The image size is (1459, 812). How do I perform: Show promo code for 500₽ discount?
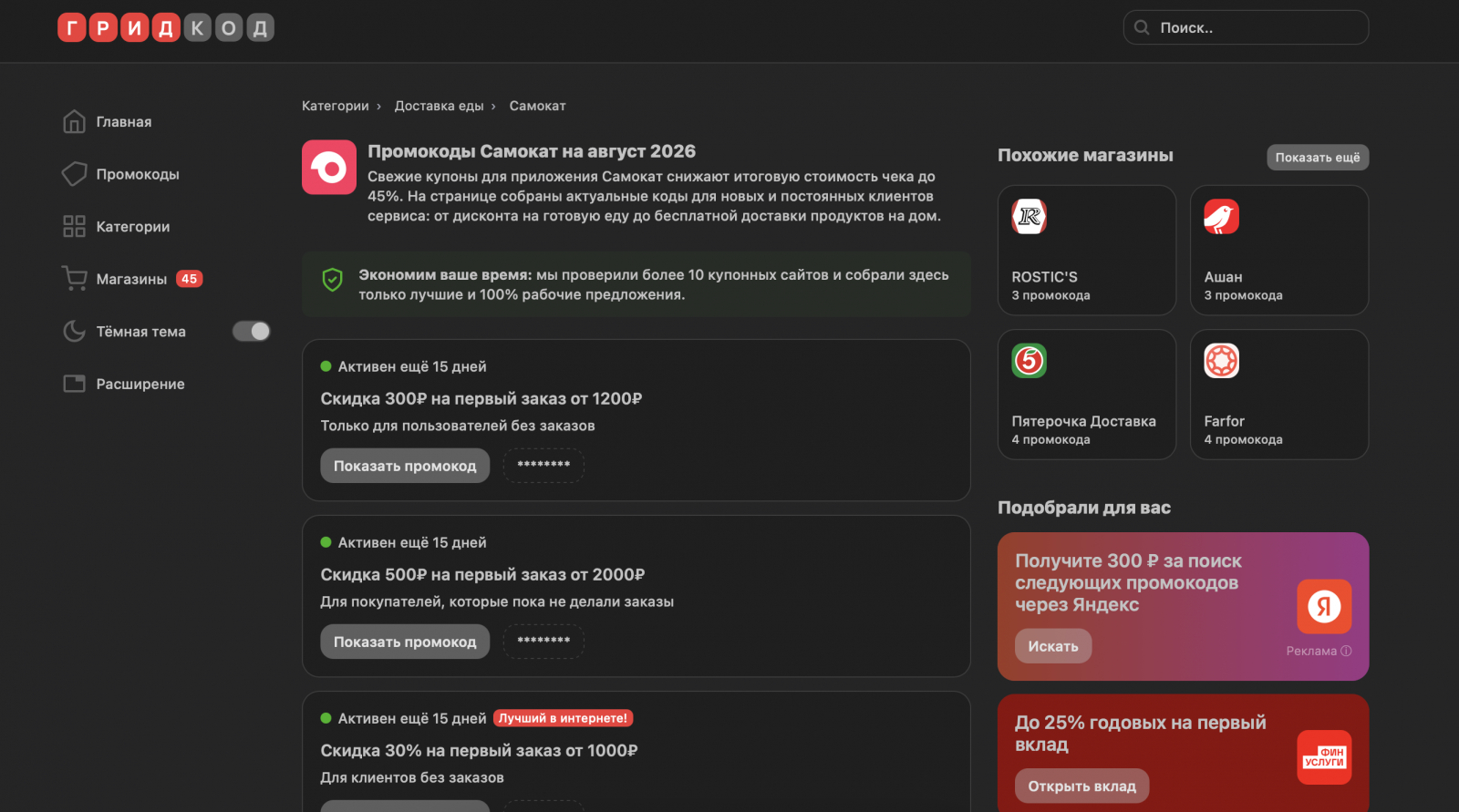[x=405, y=642]
